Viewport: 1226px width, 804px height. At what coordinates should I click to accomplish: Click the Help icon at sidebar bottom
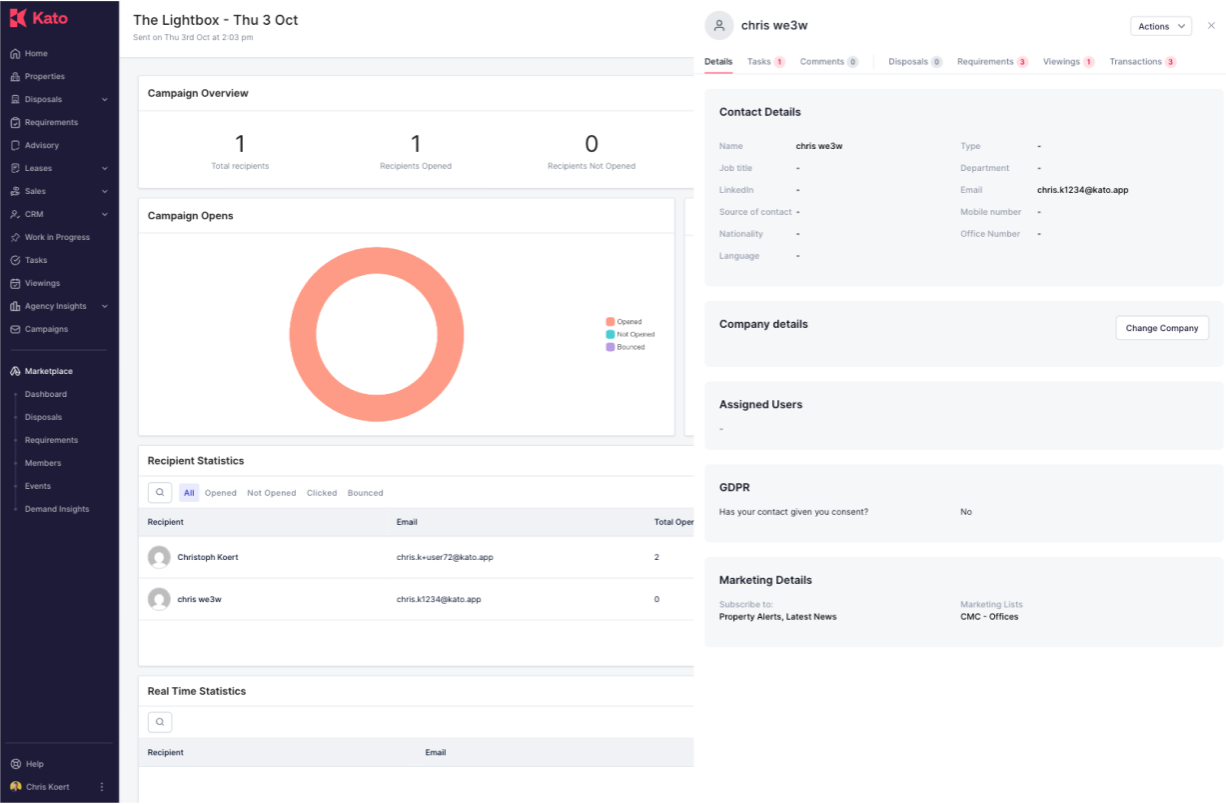tap(15, 764)
